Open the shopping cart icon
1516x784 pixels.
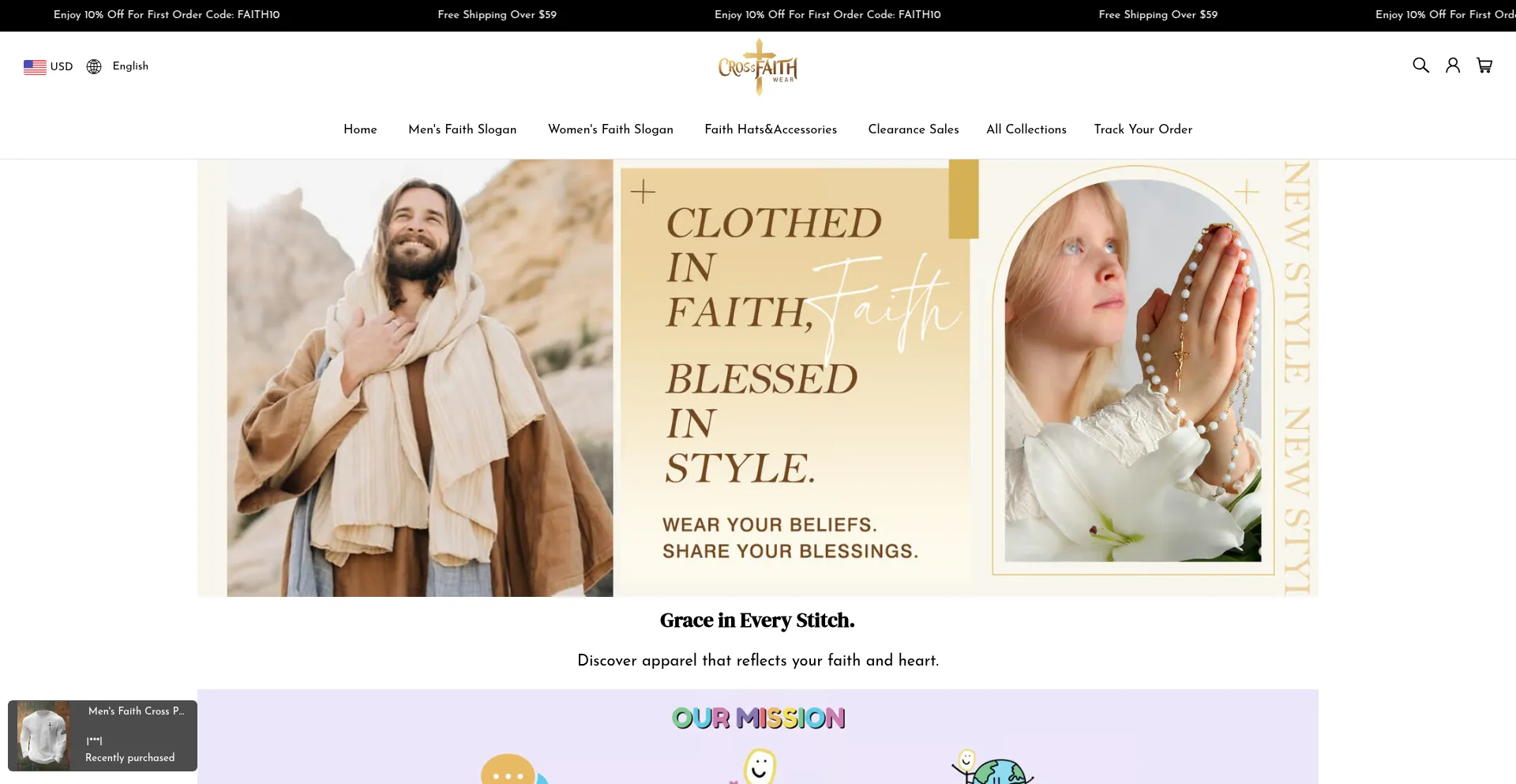pyautogui.click(x=1484, y=66)
